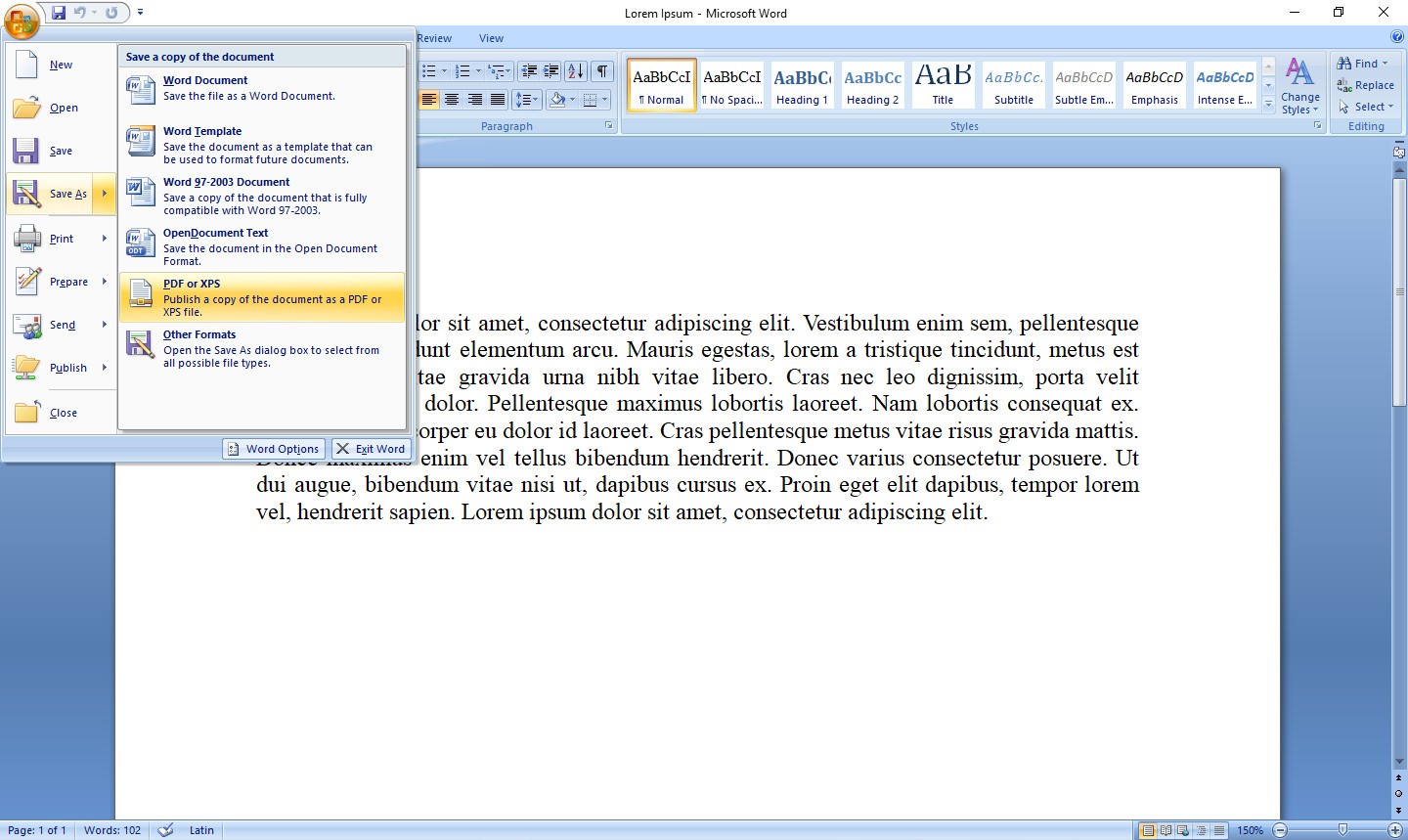The height and width of the screenshot is (840, 1408).
Task: Click the zoom slider handle
Action: coord(1342,830)
